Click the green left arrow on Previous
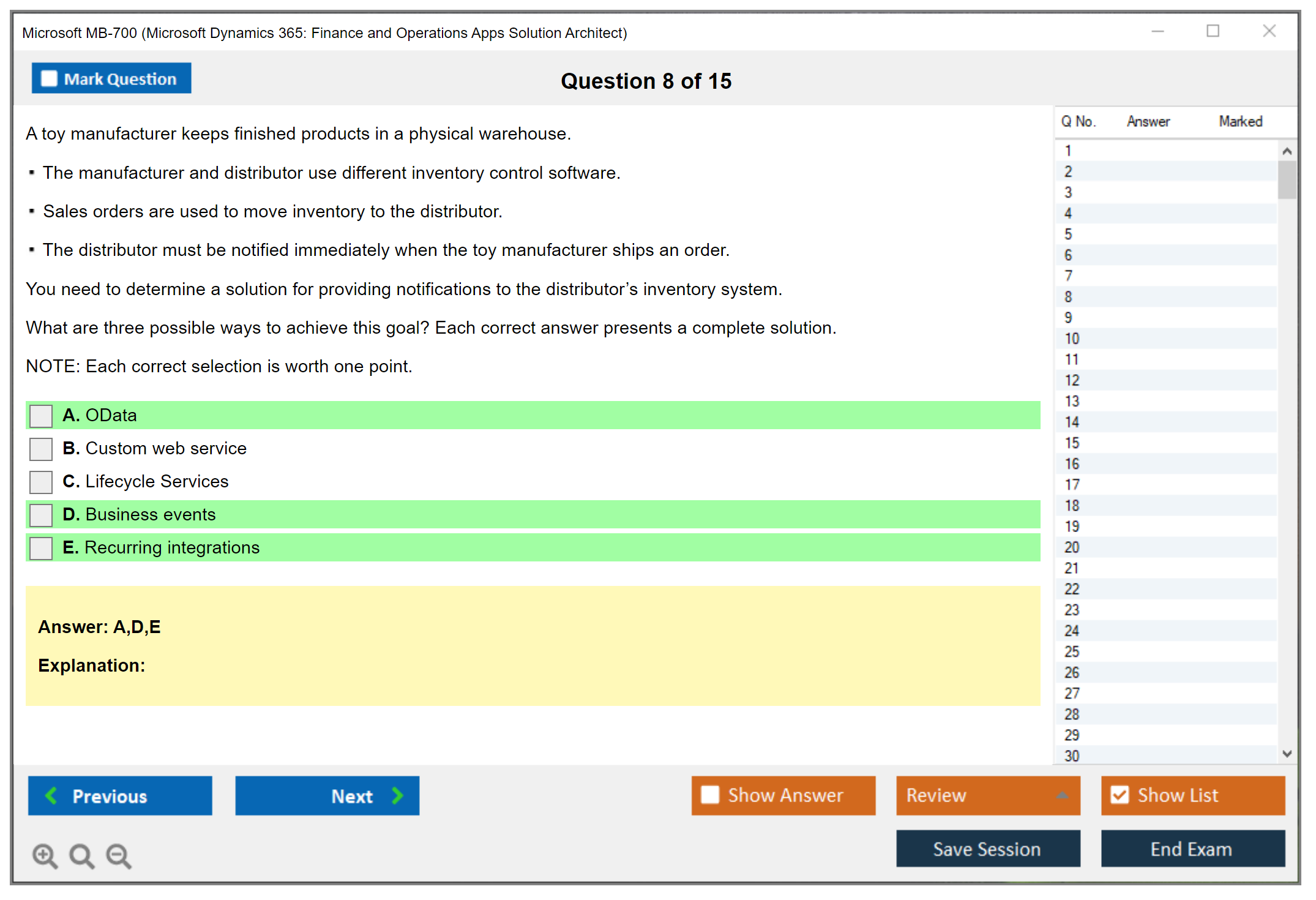This screenshot has width=1316, height=900. click(x=52, y=795)
